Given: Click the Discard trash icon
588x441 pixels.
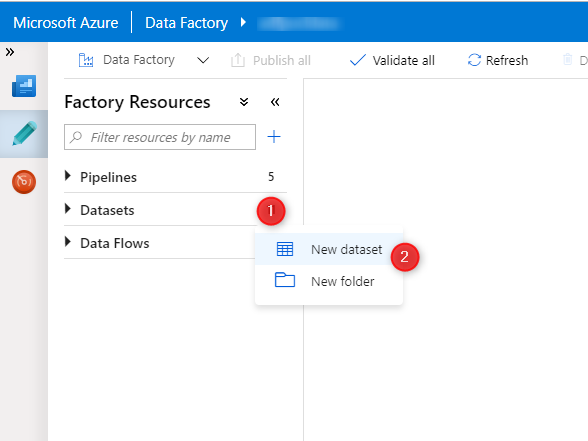Looking at the screenshot, I should point(568,60).
